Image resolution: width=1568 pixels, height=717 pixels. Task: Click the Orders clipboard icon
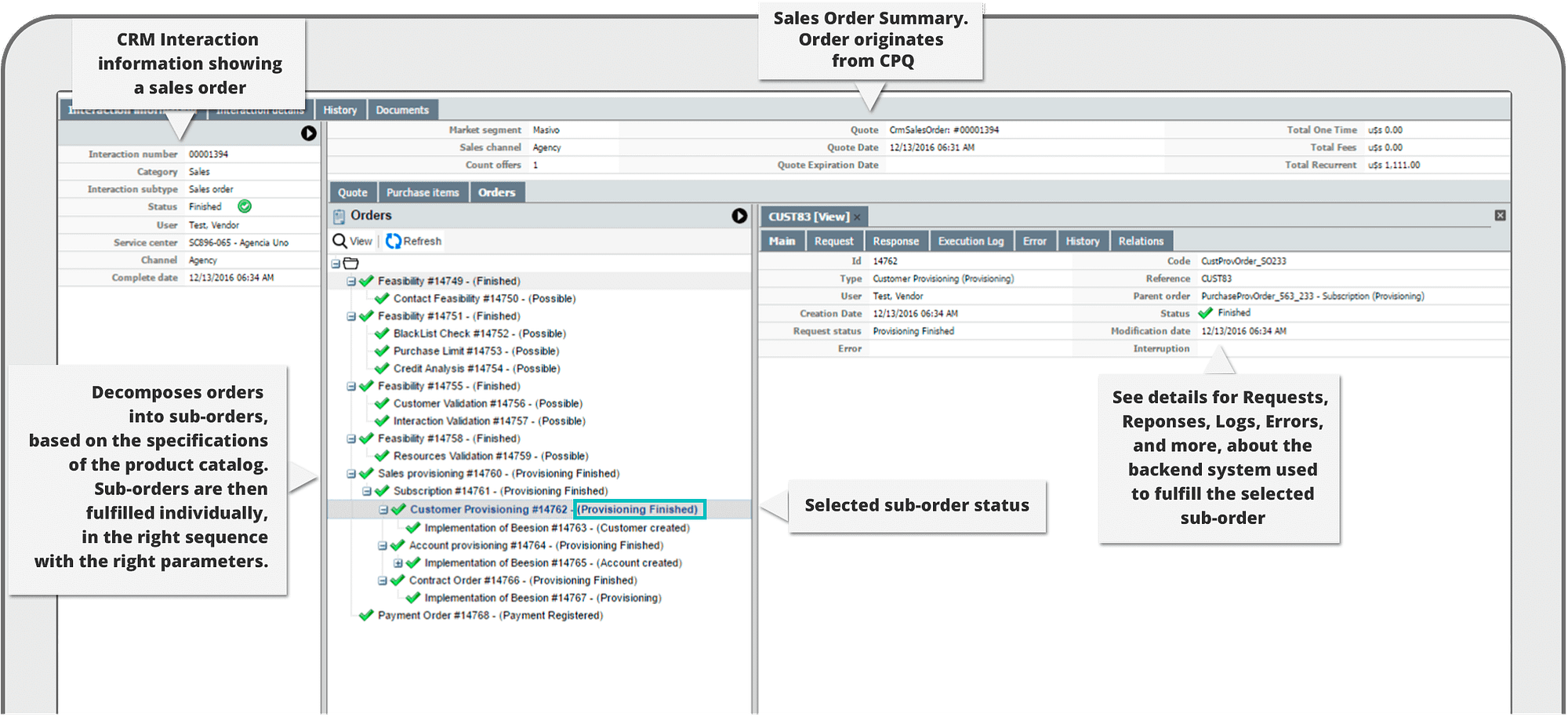339,216
